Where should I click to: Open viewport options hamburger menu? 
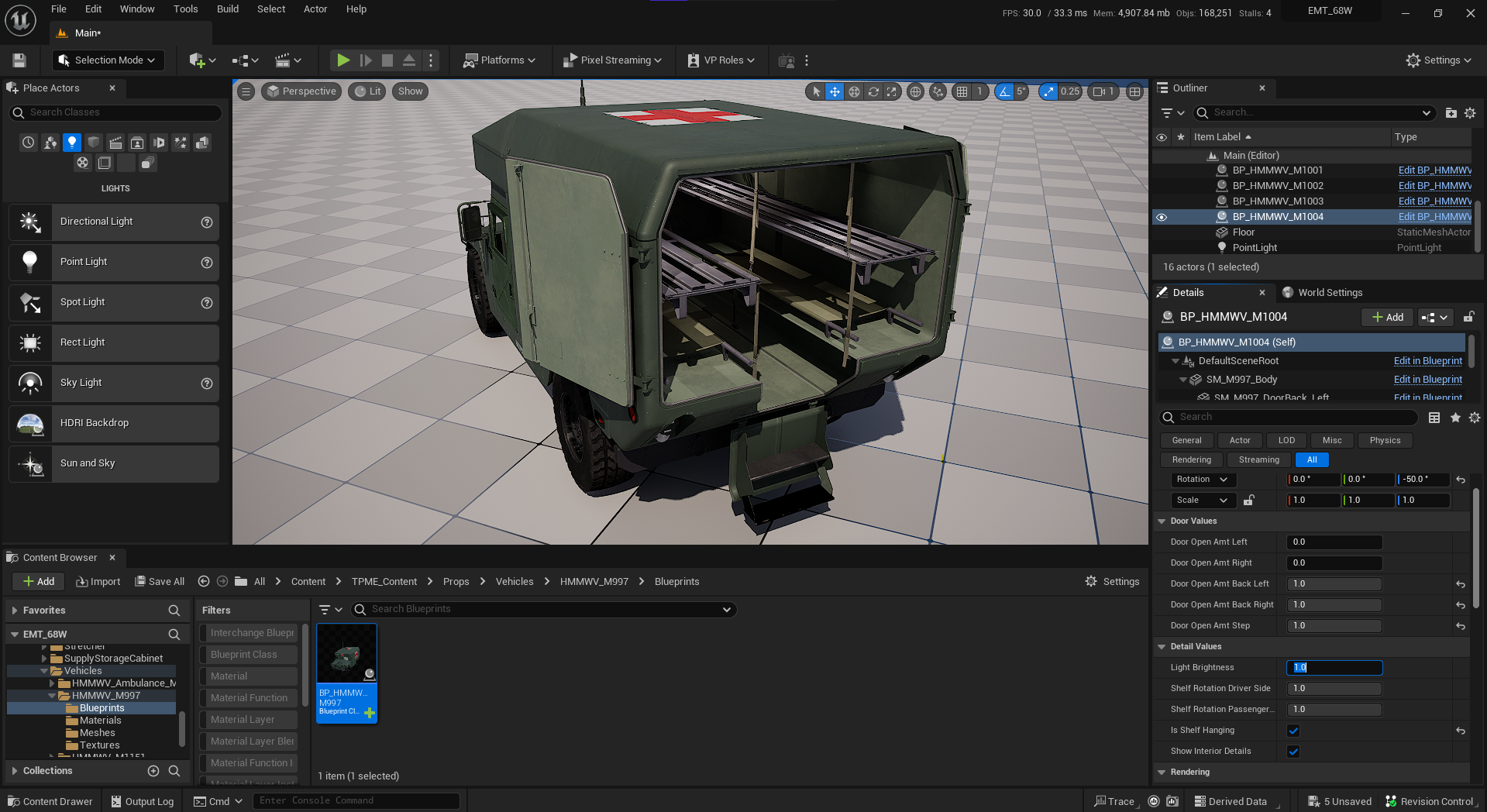[246, 91]
